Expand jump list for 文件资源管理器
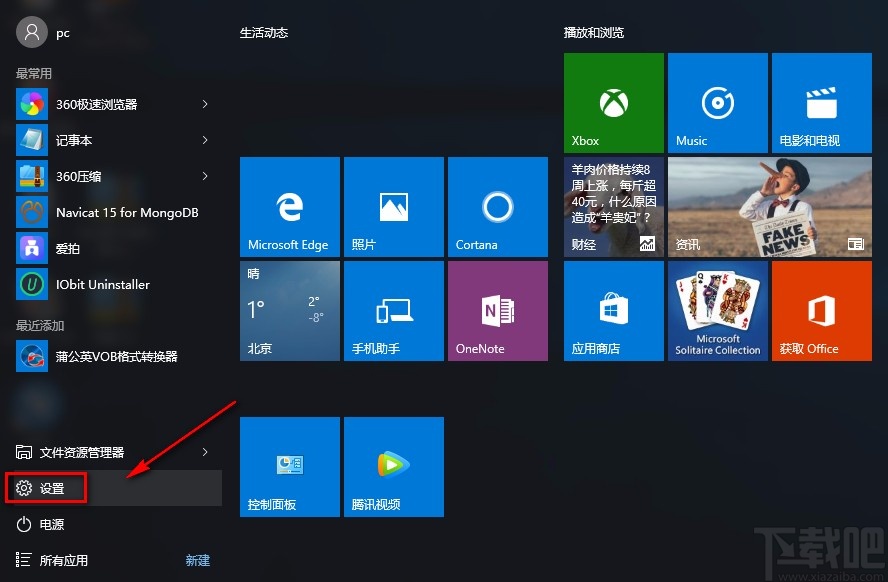This screenshot has width=888, height=582. tap(204, 452)
